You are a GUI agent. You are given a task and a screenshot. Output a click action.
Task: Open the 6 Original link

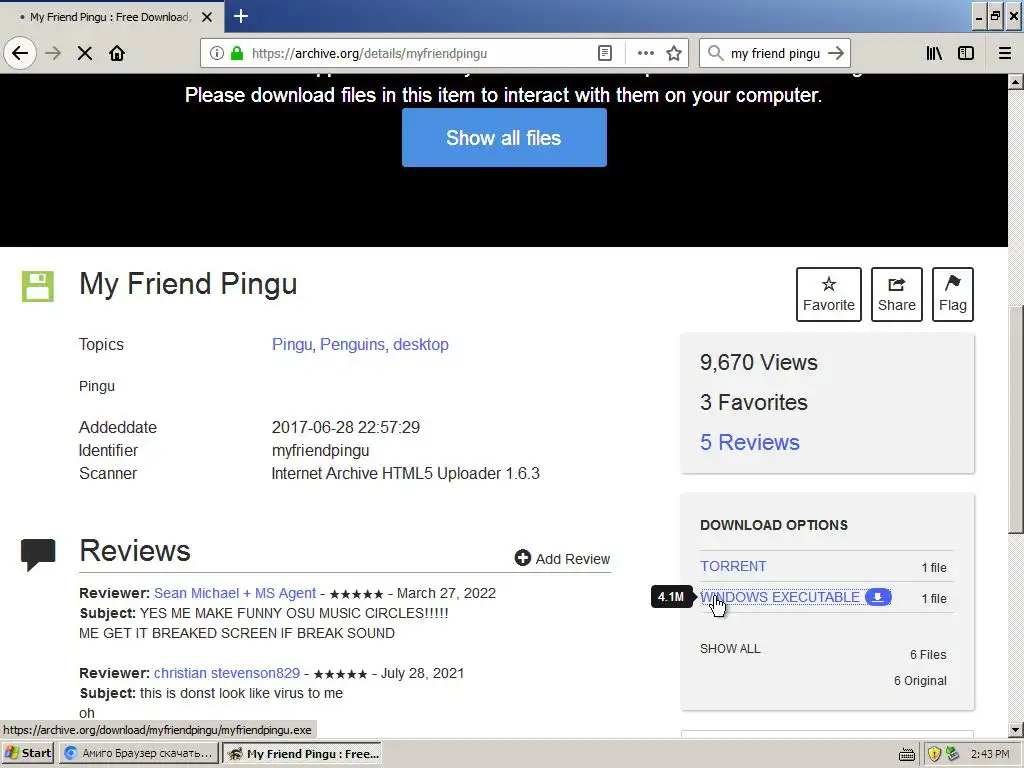click(920, 680)
